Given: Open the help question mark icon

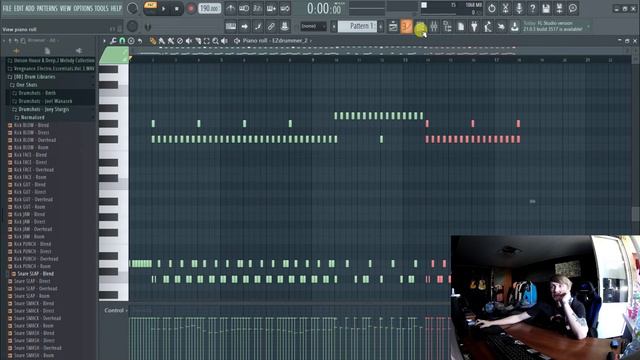Looking at the screenshot, I should pos(532,8).
